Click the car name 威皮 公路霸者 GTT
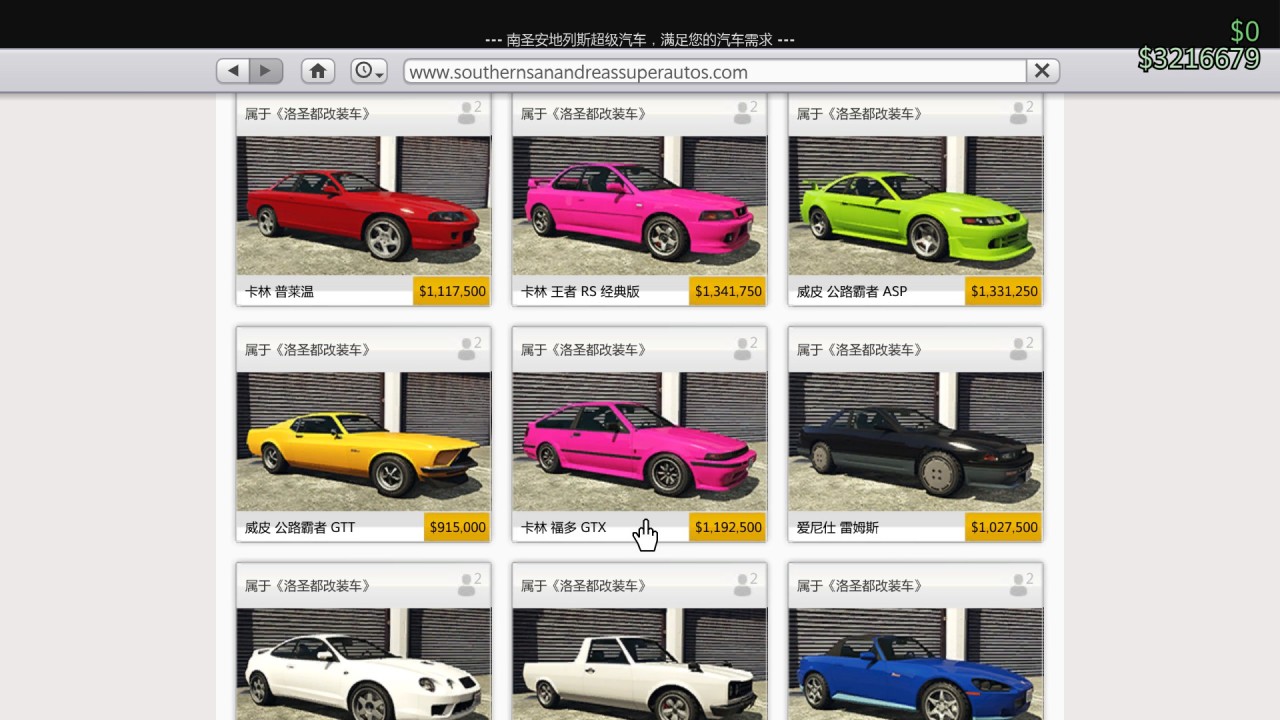 (300, 527)
